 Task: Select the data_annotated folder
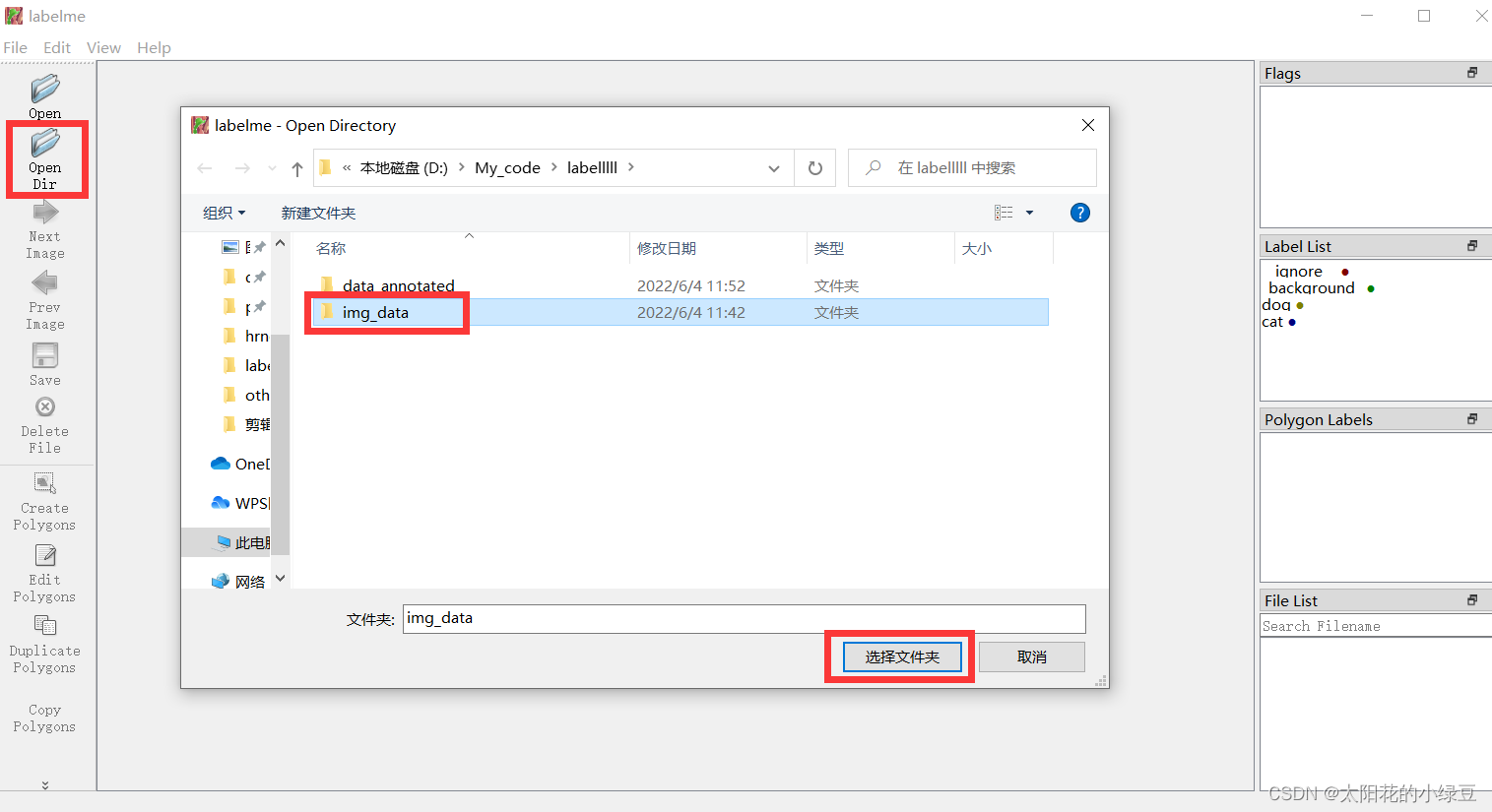pyautogui.click(x=680, y=285)
